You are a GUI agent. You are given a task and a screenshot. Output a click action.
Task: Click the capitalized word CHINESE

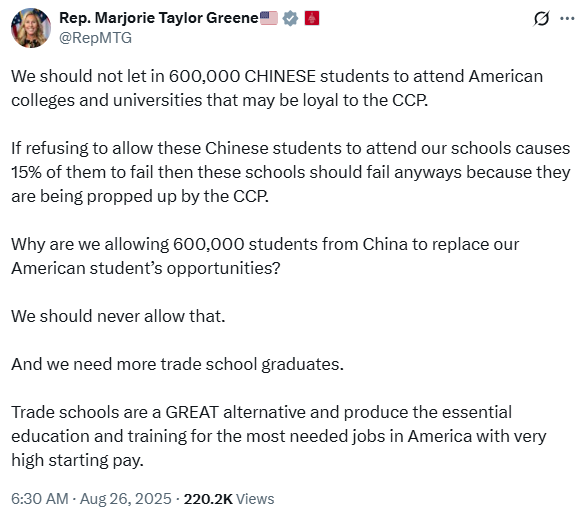280,76
